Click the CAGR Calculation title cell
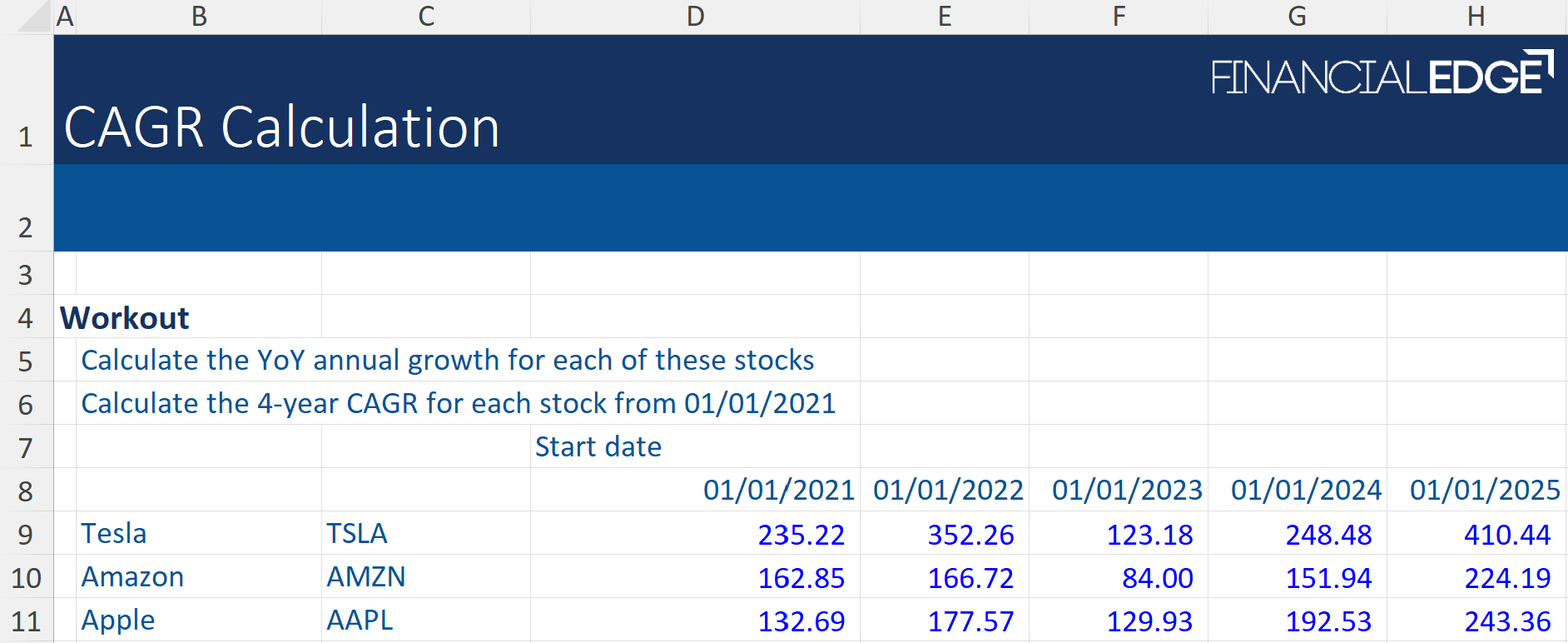This screenshot has height=643, width=1568. pos(281,127)
